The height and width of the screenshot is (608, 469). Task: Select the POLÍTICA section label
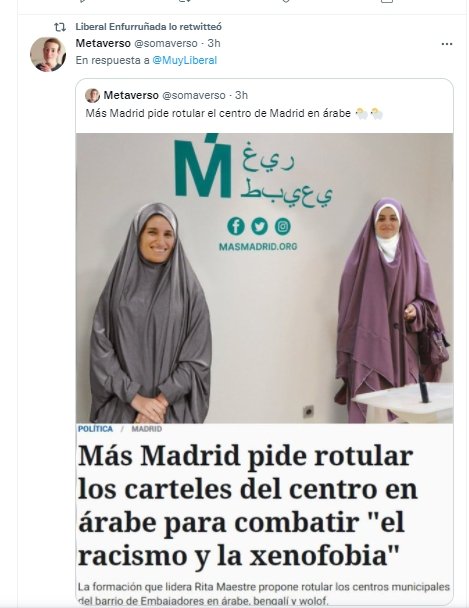pos(95,429)
